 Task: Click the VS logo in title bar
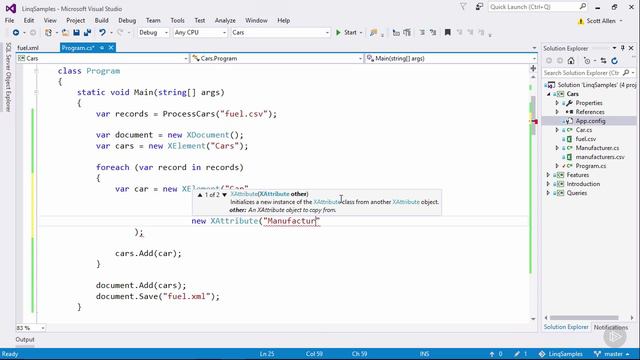[11, 8]
